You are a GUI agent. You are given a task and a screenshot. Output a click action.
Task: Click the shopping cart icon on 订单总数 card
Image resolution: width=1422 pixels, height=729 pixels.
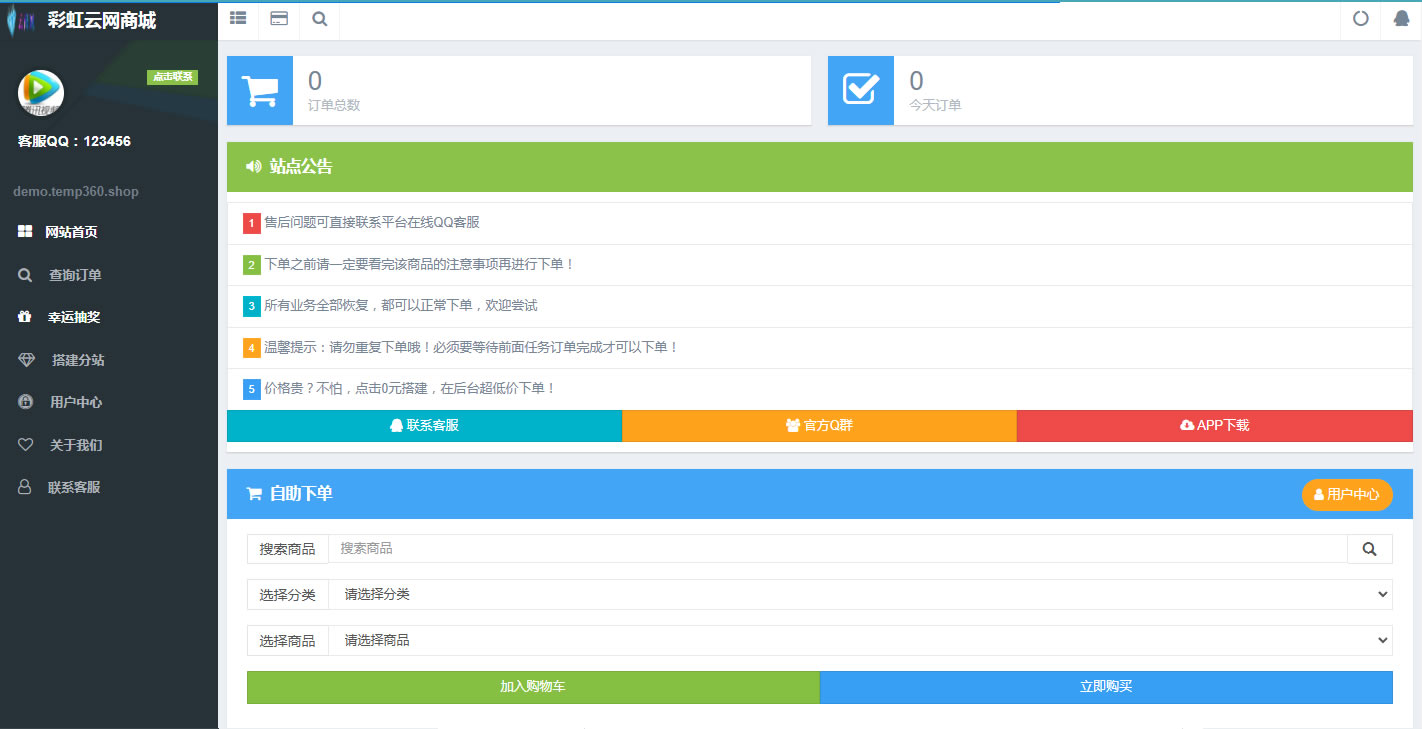click(x=260, y=90)
